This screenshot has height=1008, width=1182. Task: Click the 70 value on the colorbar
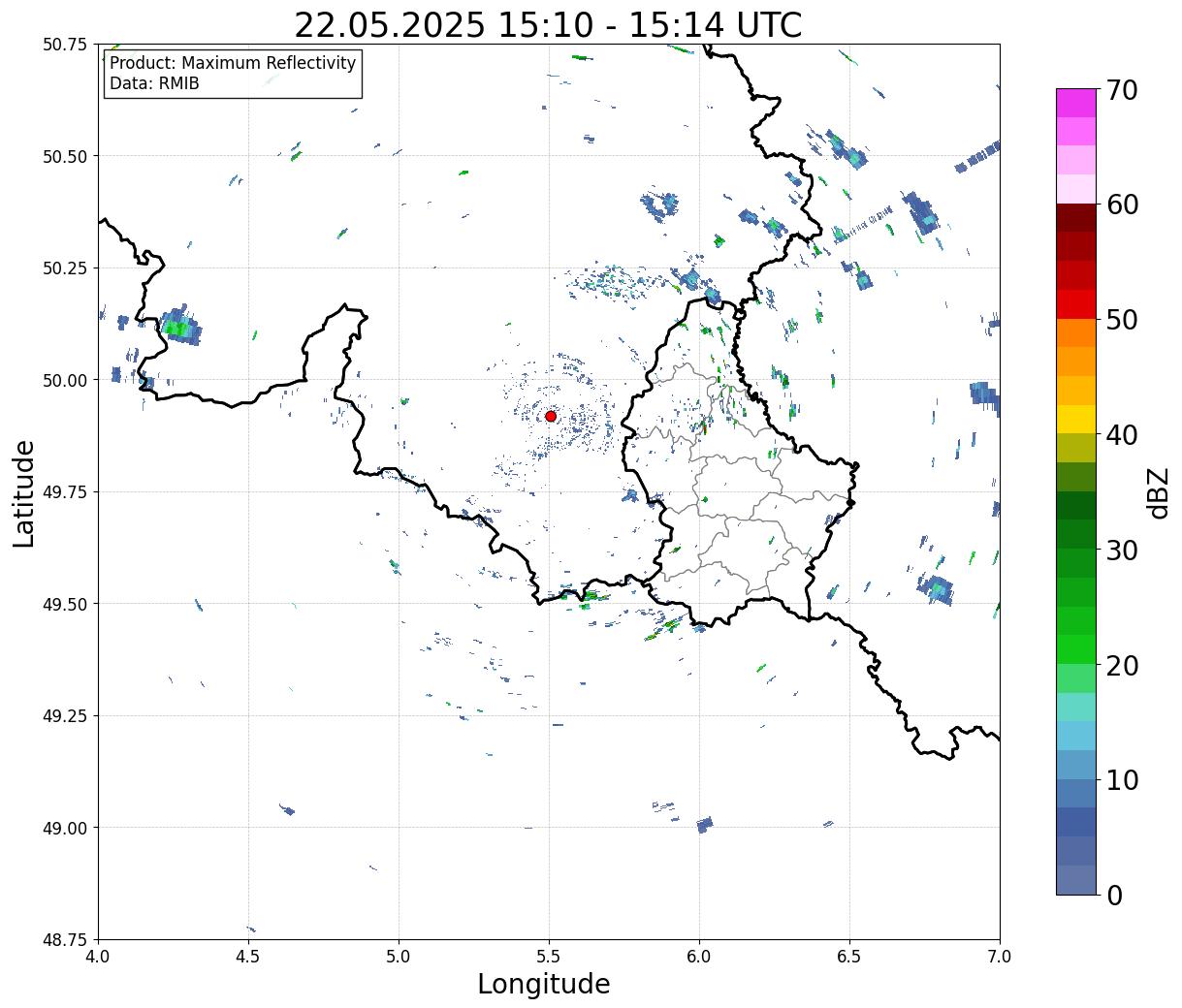coord(1122,90)
